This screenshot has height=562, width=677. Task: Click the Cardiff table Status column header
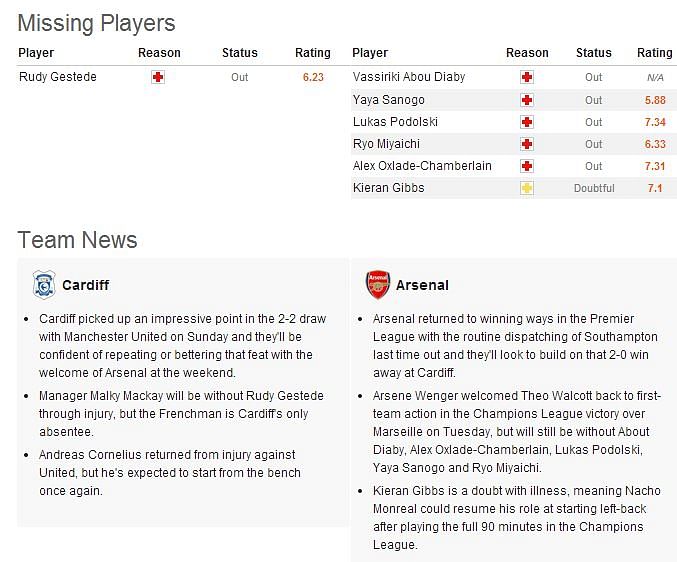coord(240,53)
